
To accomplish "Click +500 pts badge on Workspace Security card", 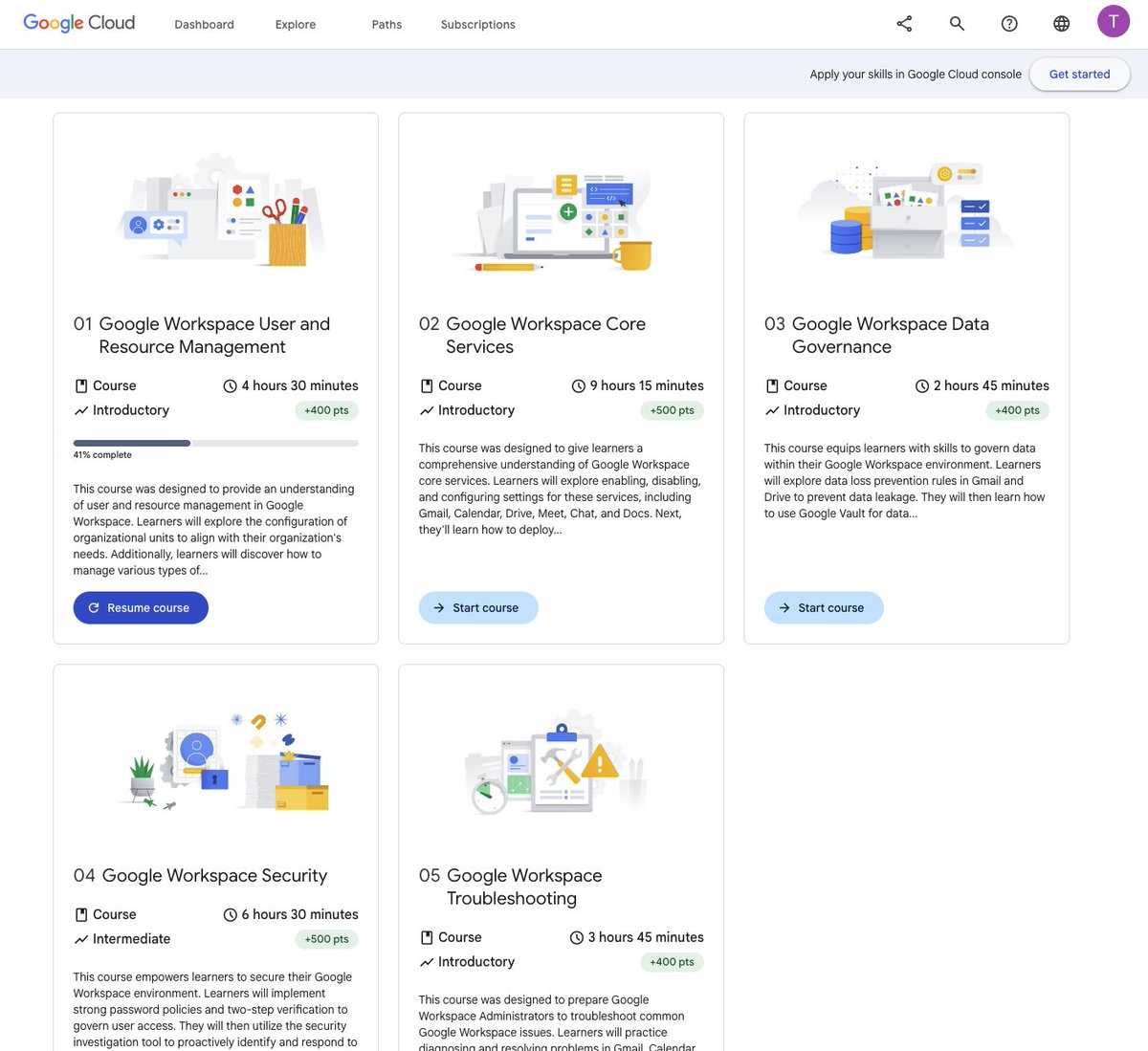I will point(326,940).
